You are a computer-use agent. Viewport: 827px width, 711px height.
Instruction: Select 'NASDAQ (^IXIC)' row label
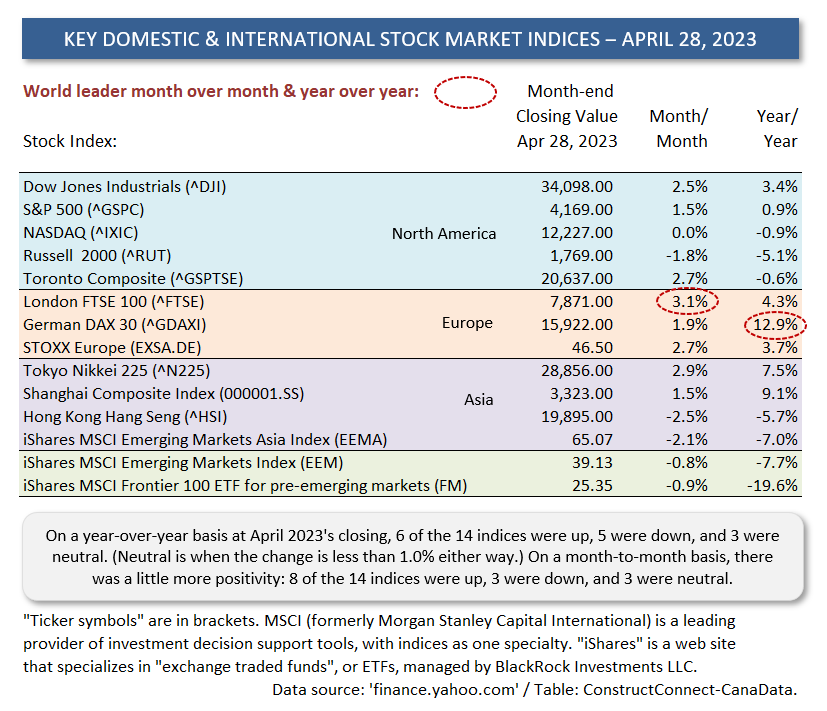click(81, 233)
